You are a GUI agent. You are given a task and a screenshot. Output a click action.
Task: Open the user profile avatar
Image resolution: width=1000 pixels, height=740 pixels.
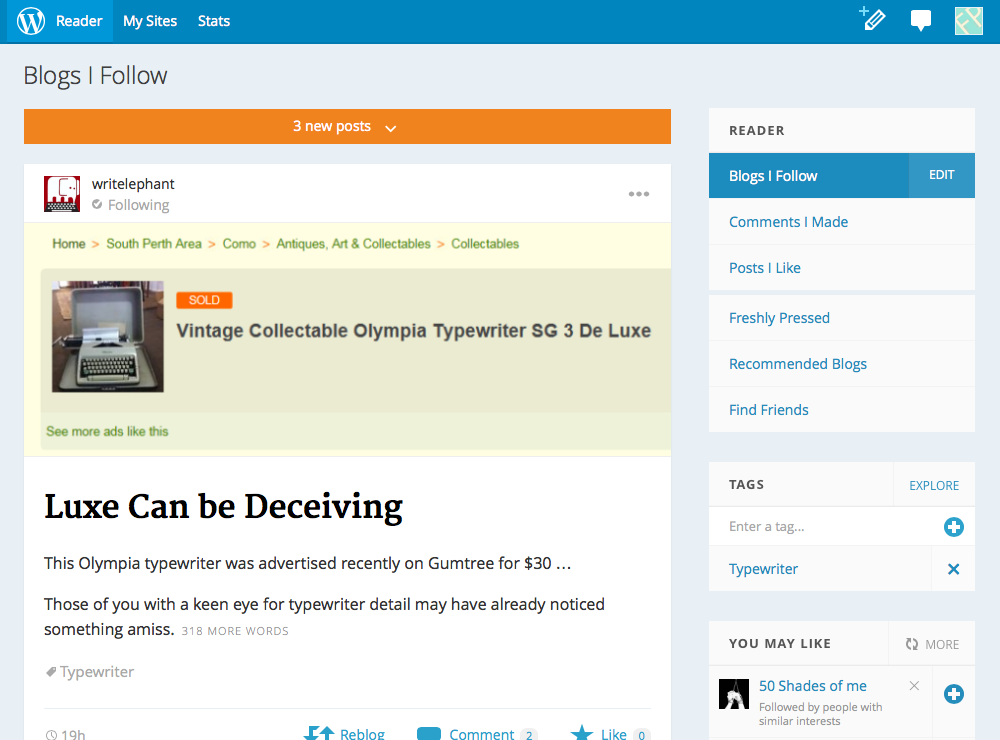pos(968,21)
